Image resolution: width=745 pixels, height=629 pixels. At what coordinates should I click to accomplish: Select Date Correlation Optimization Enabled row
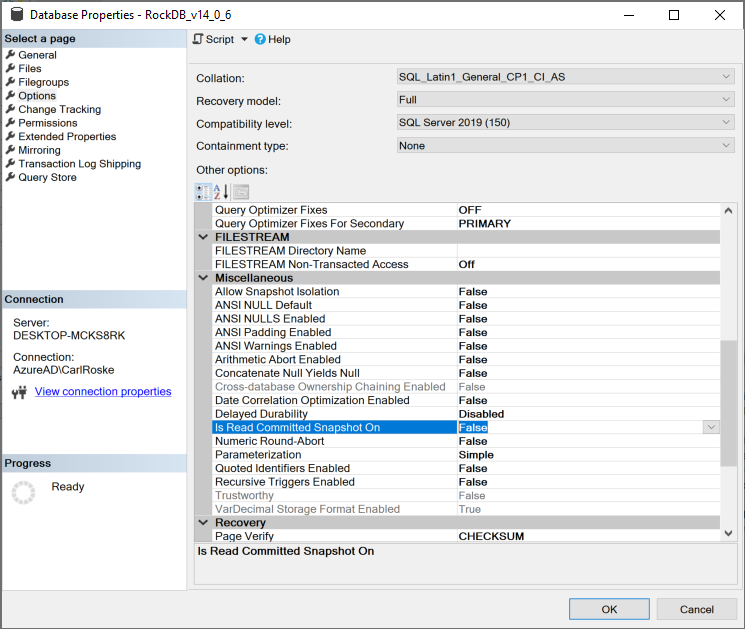466,400
